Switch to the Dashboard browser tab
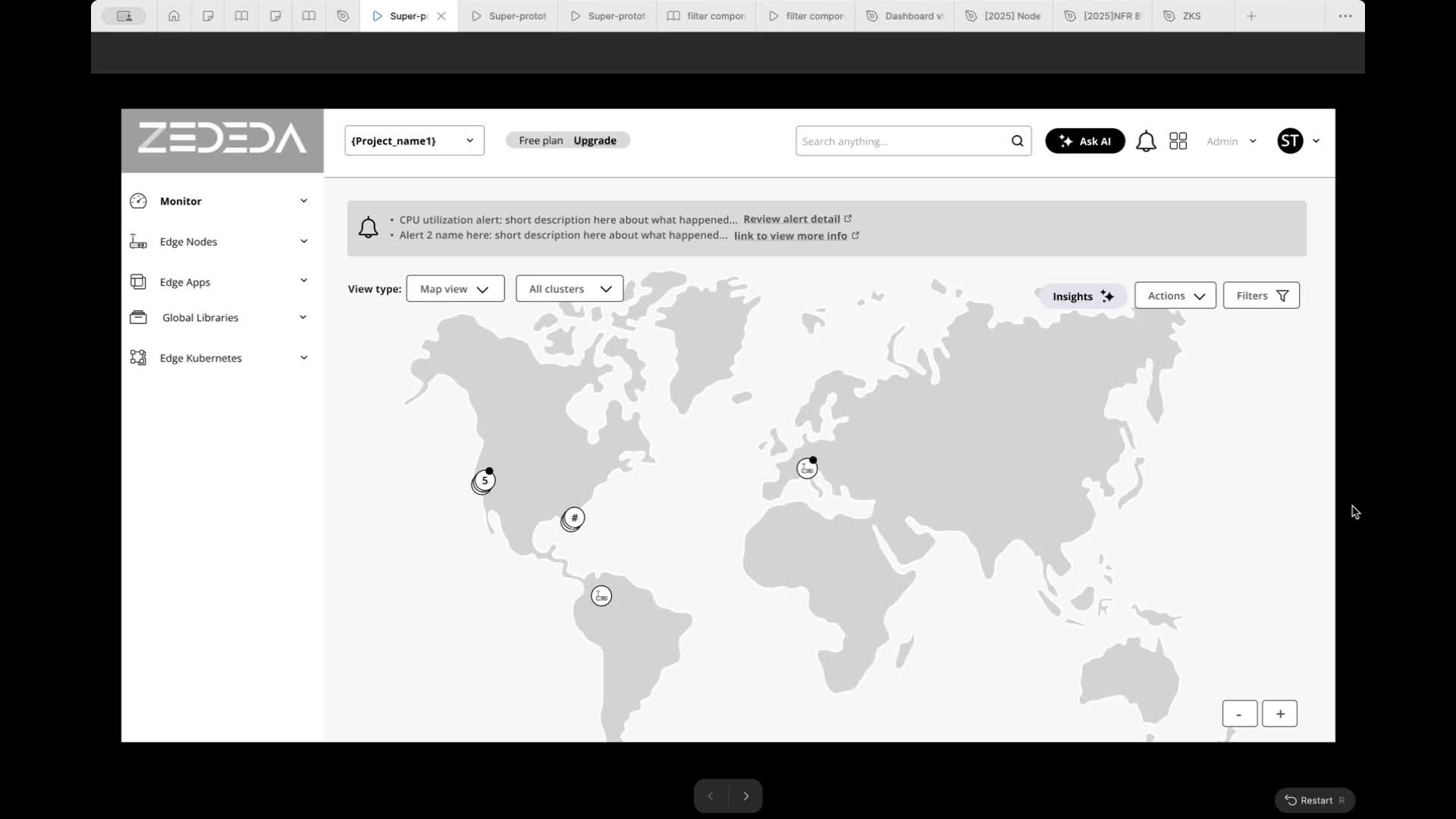 click(905, 16)
